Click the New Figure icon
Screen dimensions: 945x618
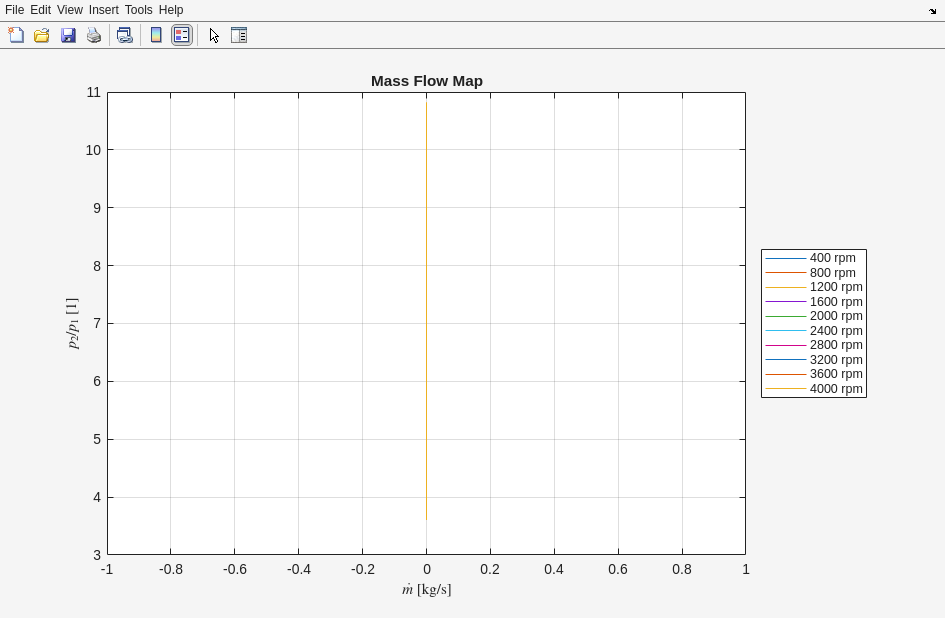(16, 35)
